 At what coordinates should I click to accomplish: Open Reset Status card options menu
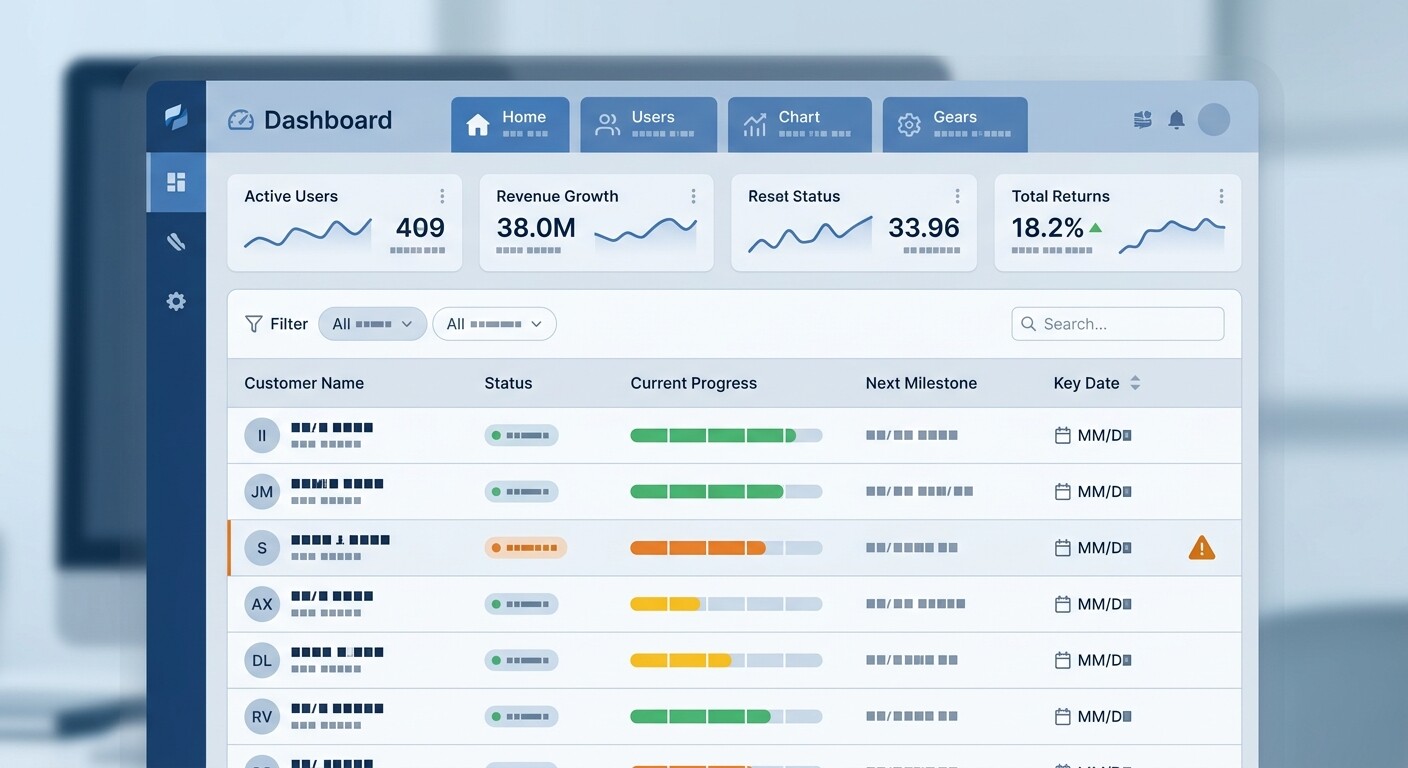[957, 196]
